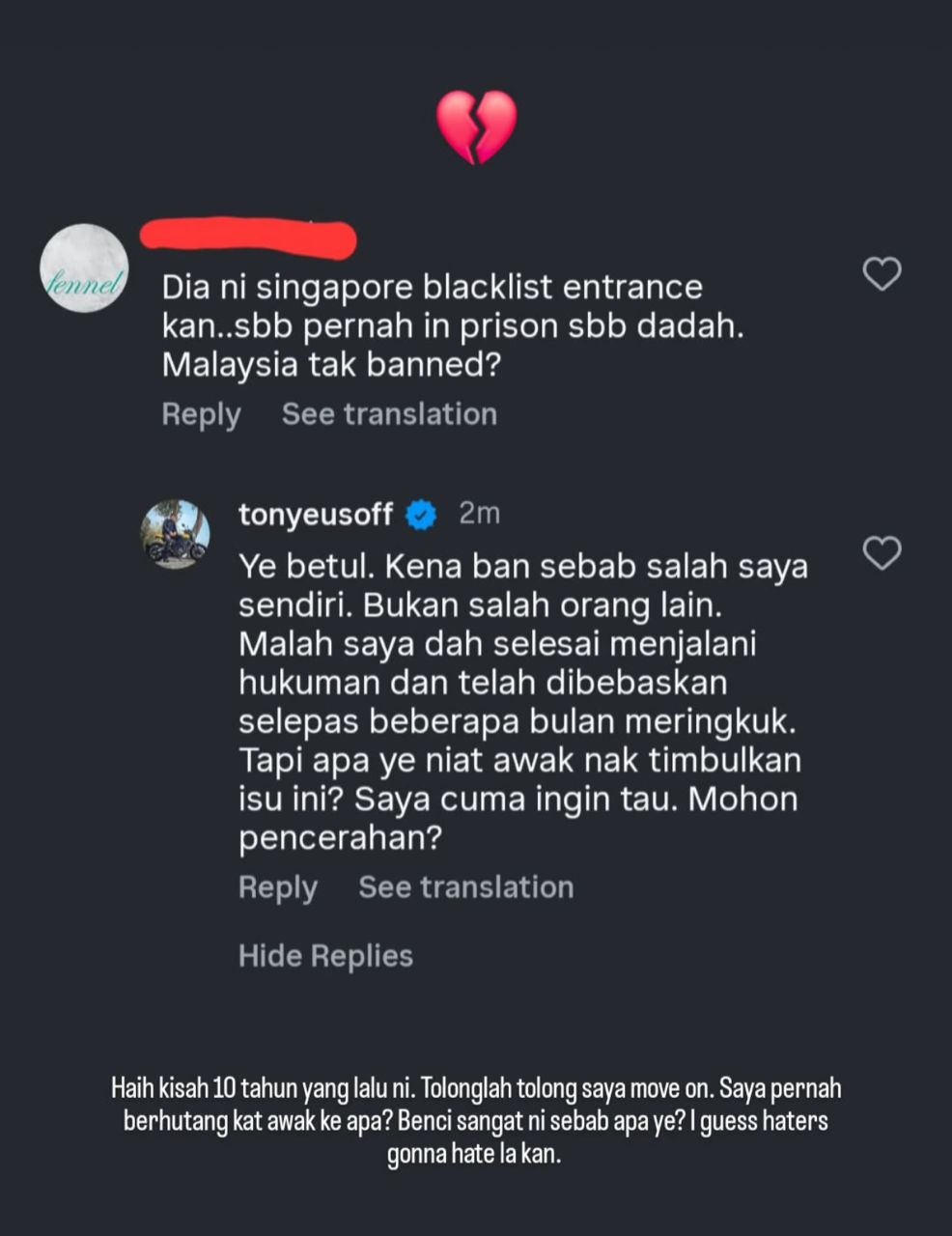The height and width of the screenshot is (1236, 952).
Task: Open tonyeusoff's motorcycle profile picture
Action: tap(175, 534)
